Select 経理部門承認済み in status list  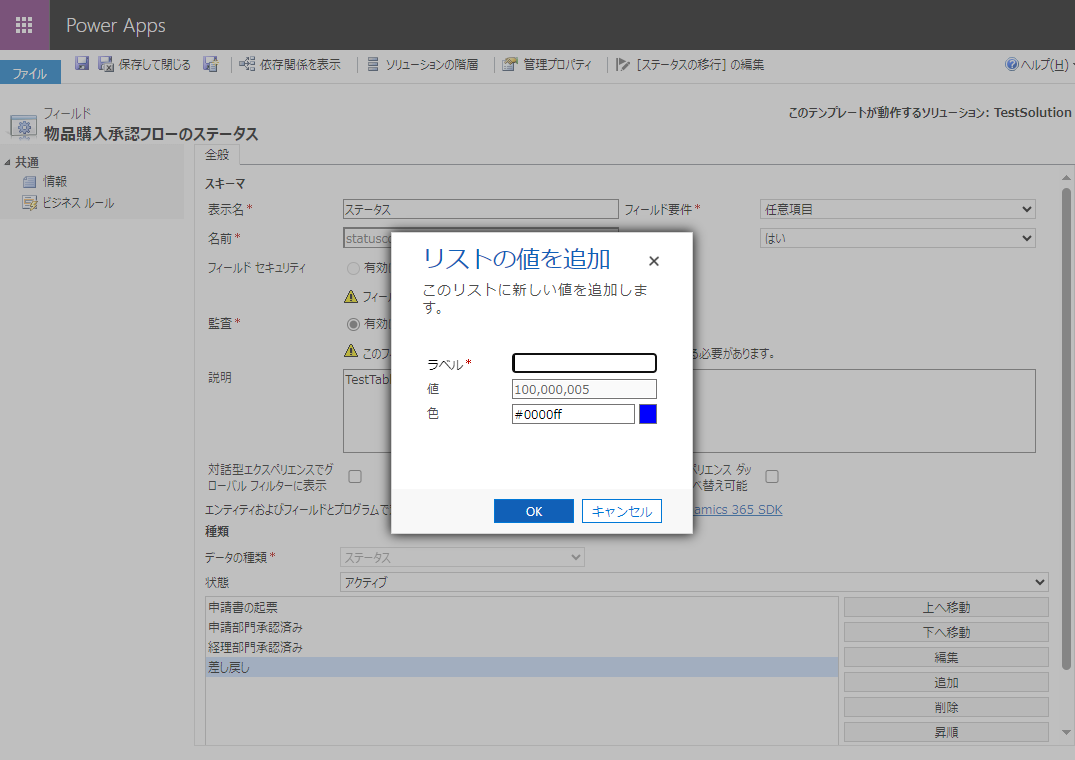[x=521, y=647]
